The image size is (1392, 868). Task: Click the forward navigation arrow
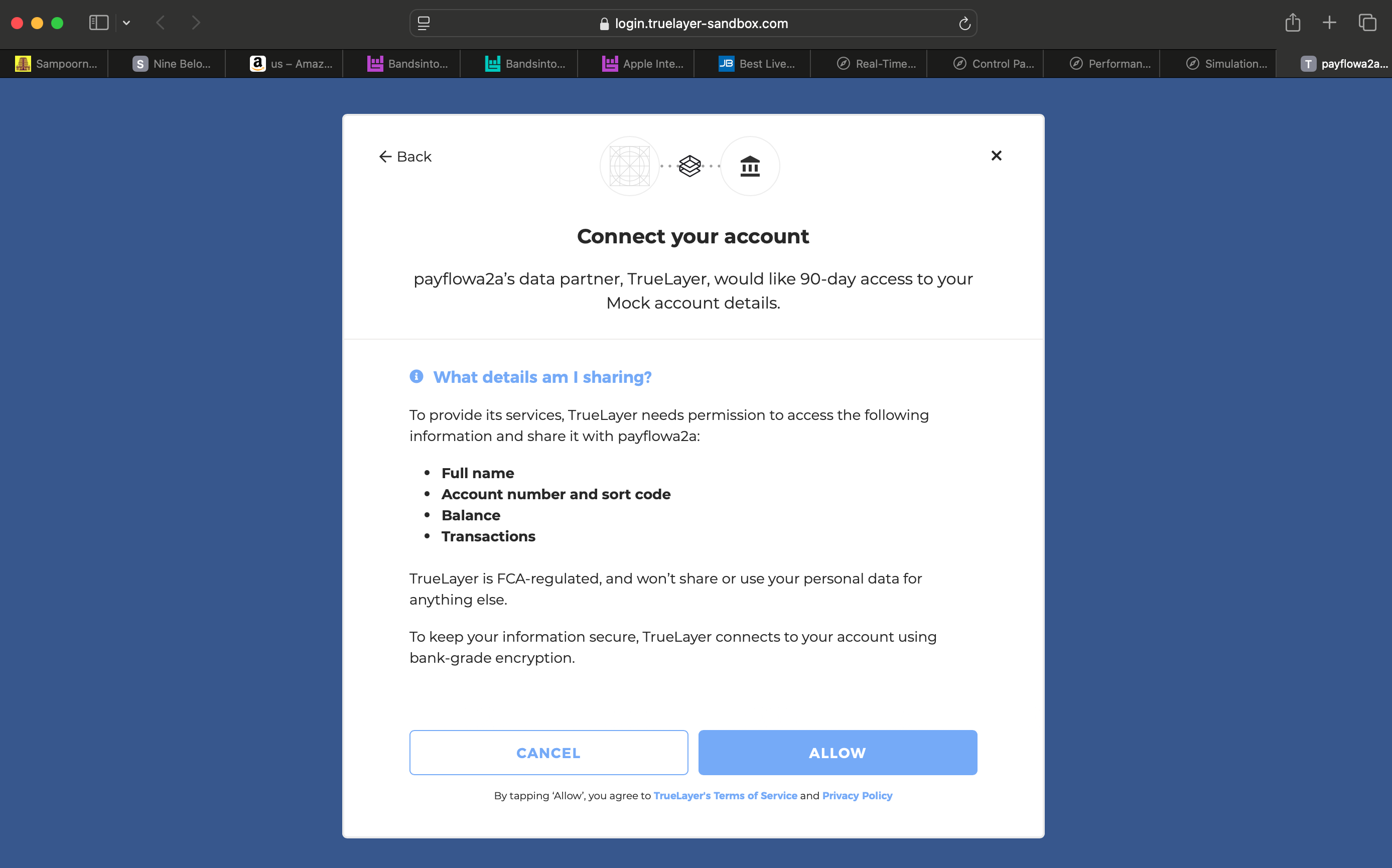click(x=196, y=23)
